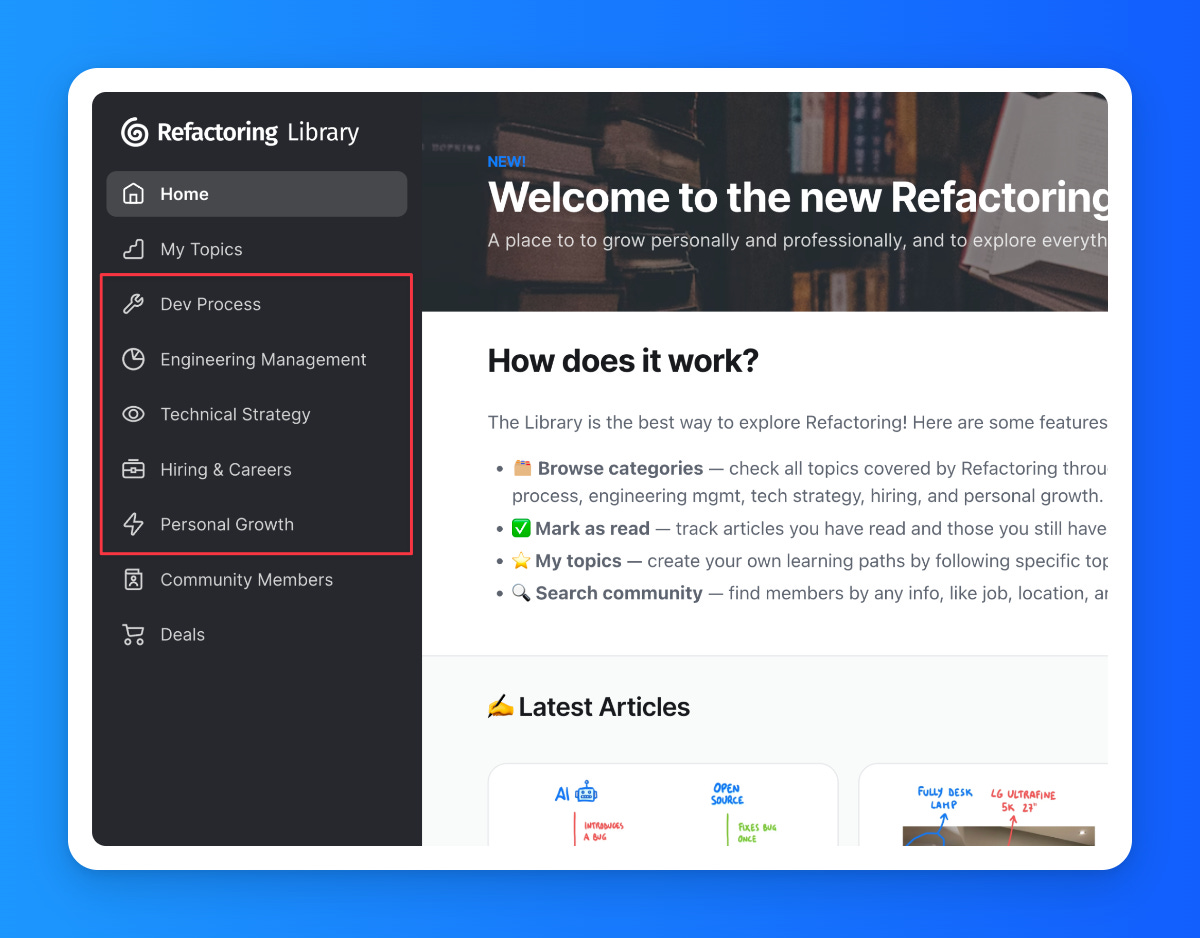Viewport: 1200px width, 938px height.
Task: Open the Technical Strategy category
Action: pyautogui.click(x=257, y=414)
